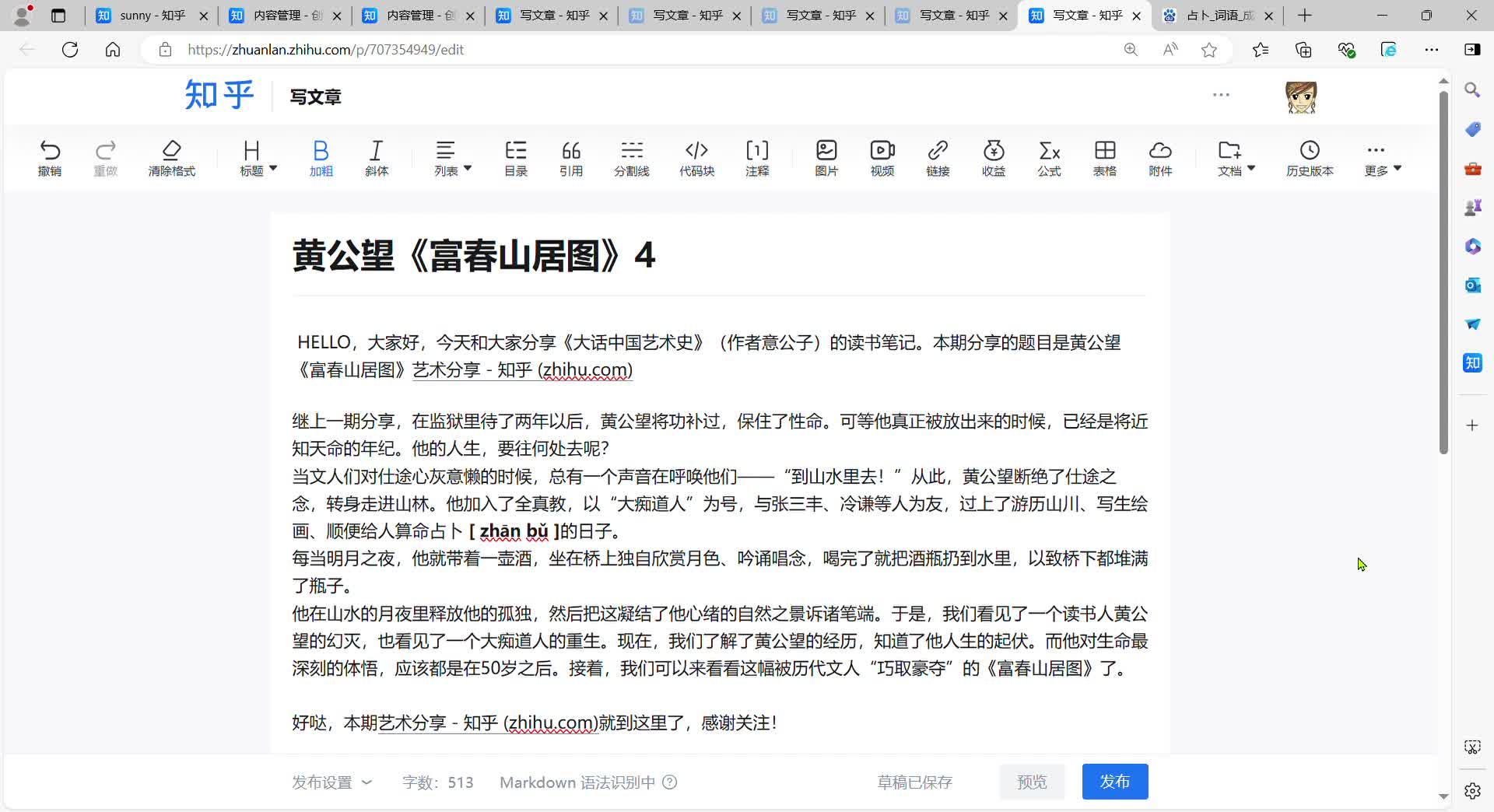View 历史版本 version history
Image resolution: width=1494 pixels, height=812 pixels.
tap(1310, 158)
